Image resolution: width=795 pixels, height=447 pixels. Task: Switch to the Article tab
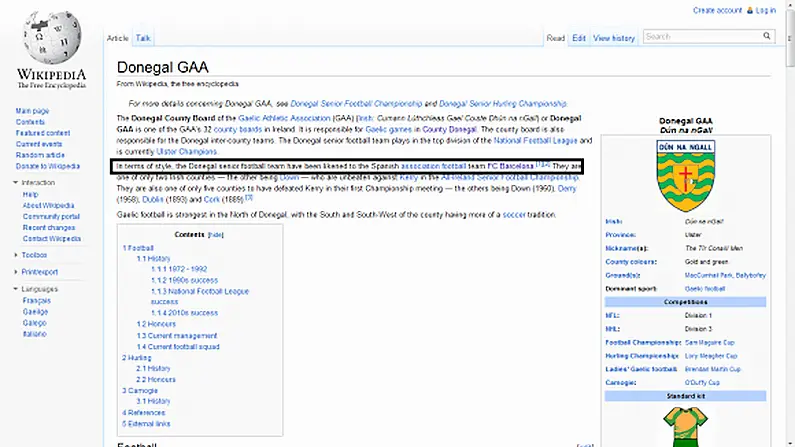coord(117,38)
